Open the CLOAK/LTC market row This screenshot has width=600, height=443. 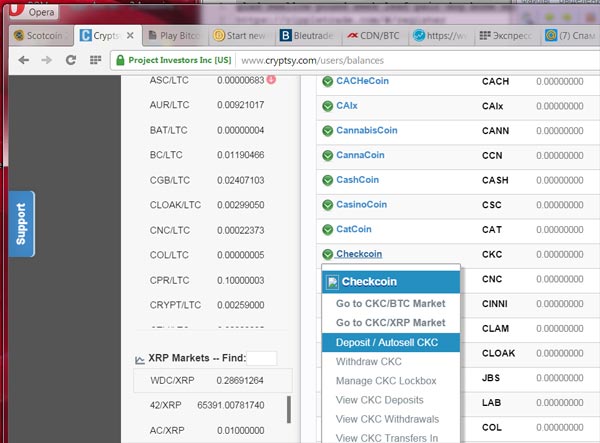[207, 205]
